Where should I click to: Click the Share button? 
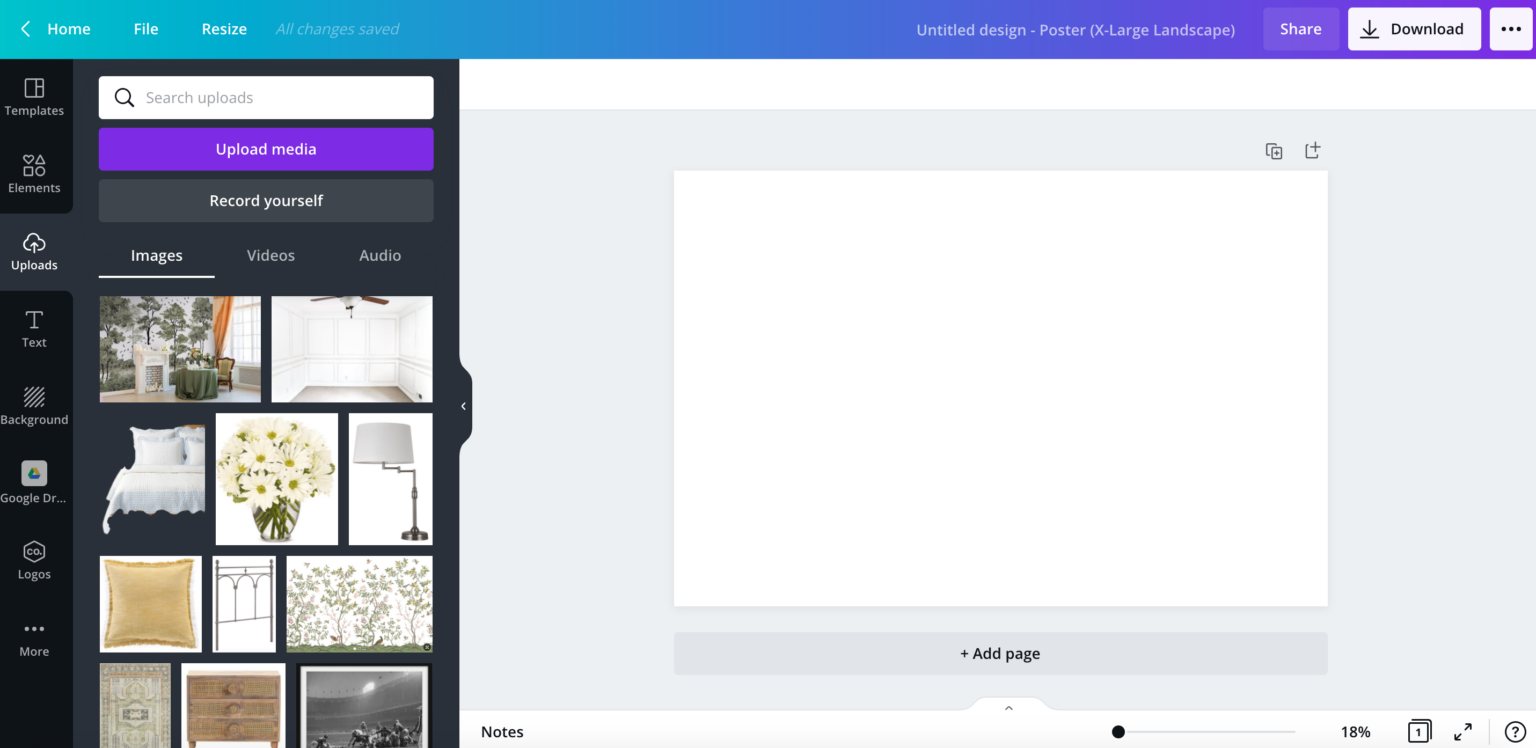[x=1301, y=29]
